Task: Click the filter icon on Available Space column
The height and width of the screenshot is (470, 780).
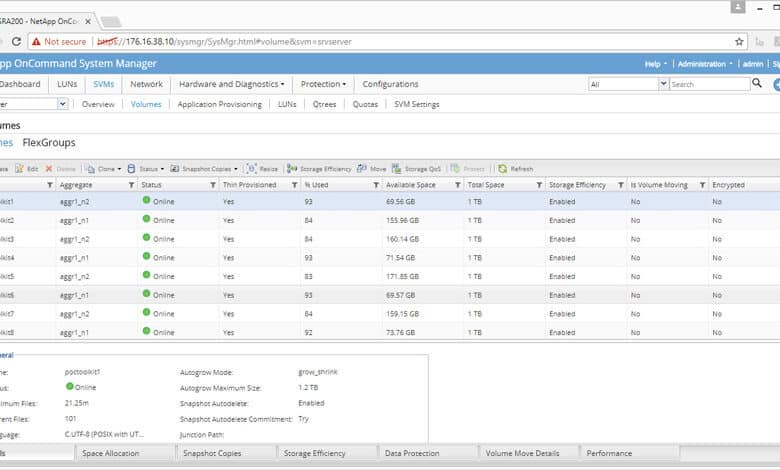Action: pyautogui.click(x=458, y=185)
